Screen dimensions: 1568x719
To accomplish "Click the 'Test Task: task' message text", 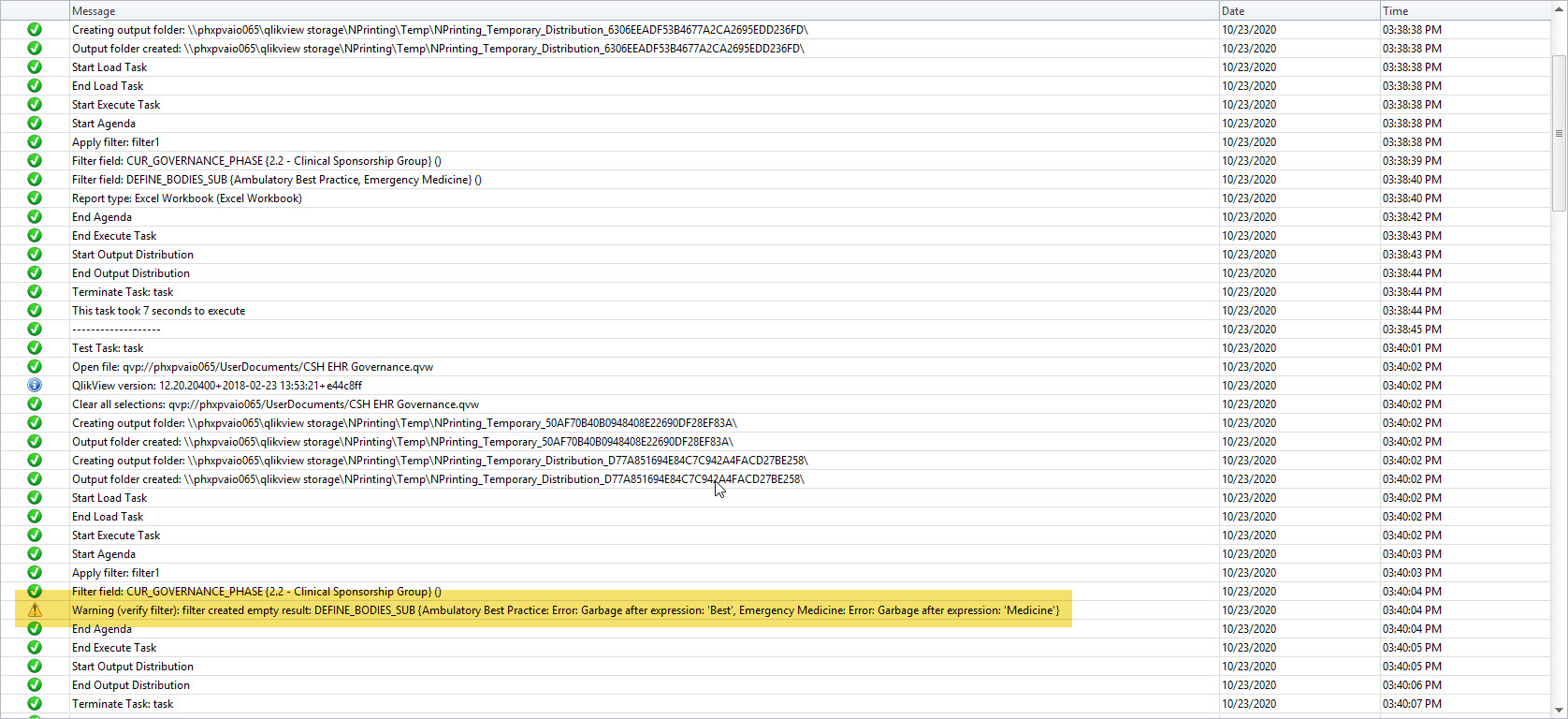I will 108,348.
